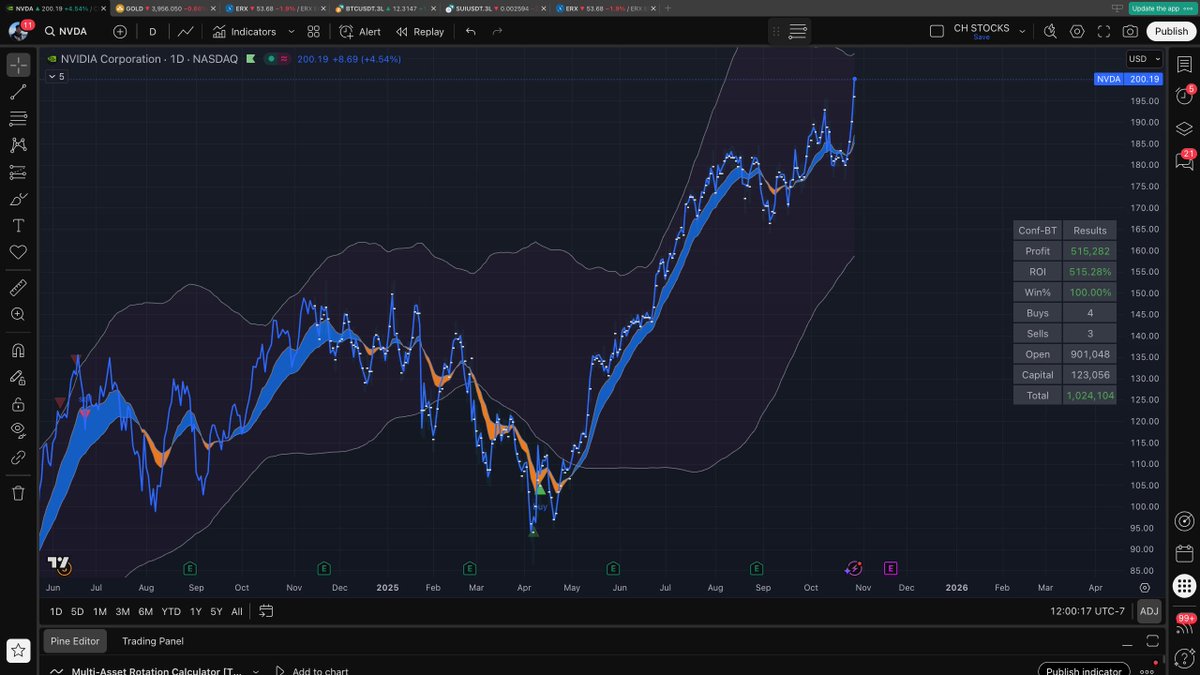Expand the CH STOCKS layout dropdown

[x=1022, y=31]
